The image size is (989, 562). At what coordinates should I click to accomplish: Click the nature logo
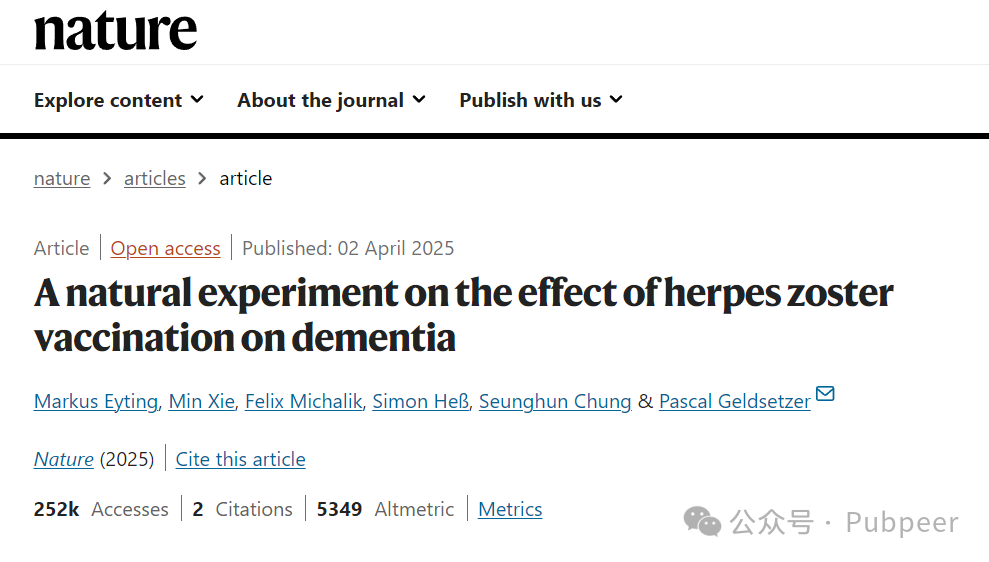tap(115, 31)
